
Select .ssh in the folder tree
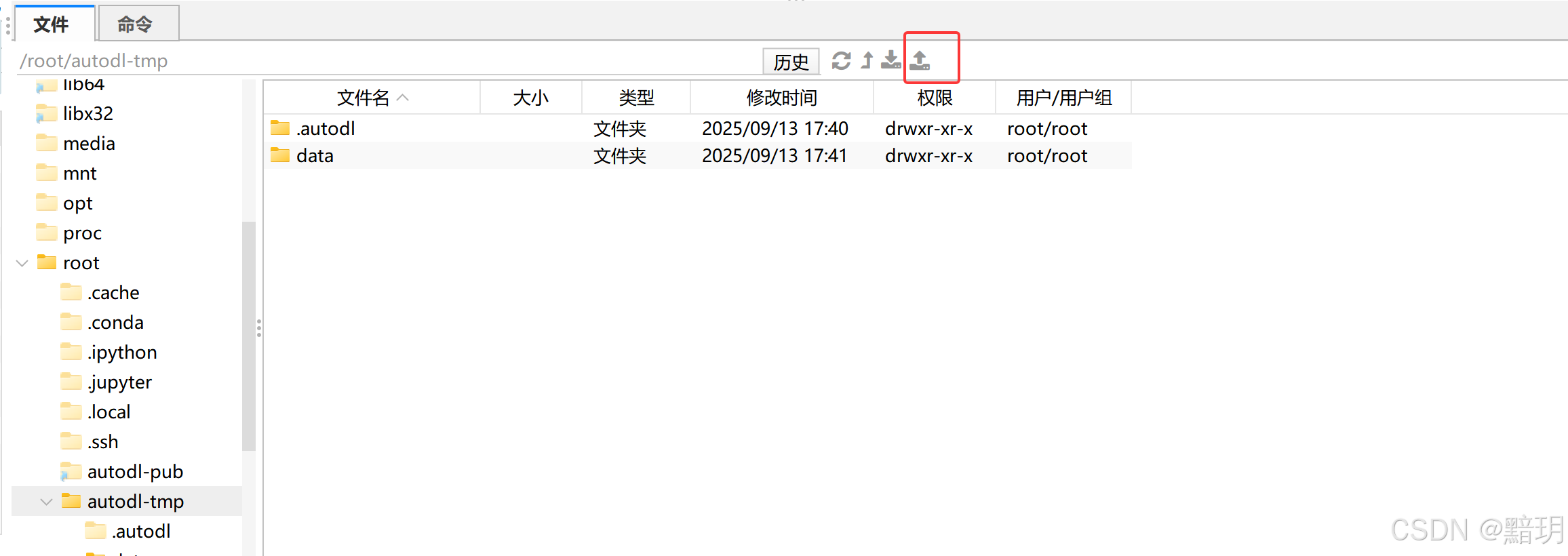[102, 441]
